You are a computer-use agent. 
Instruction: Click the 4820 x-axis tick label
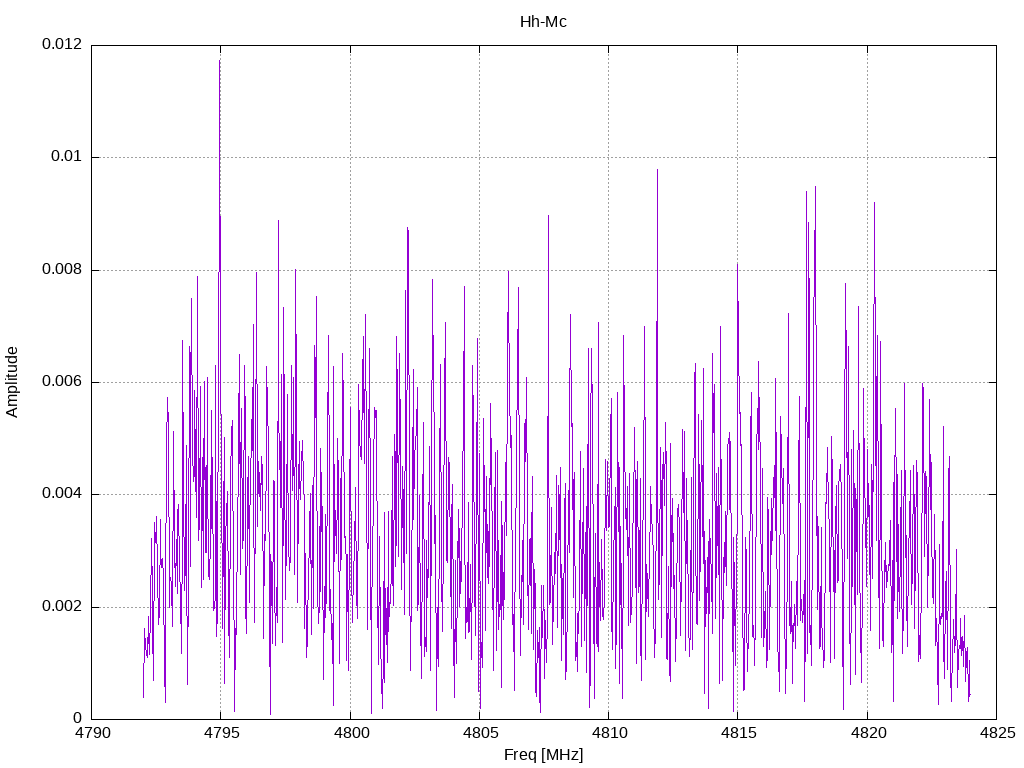tap(868, 733)
